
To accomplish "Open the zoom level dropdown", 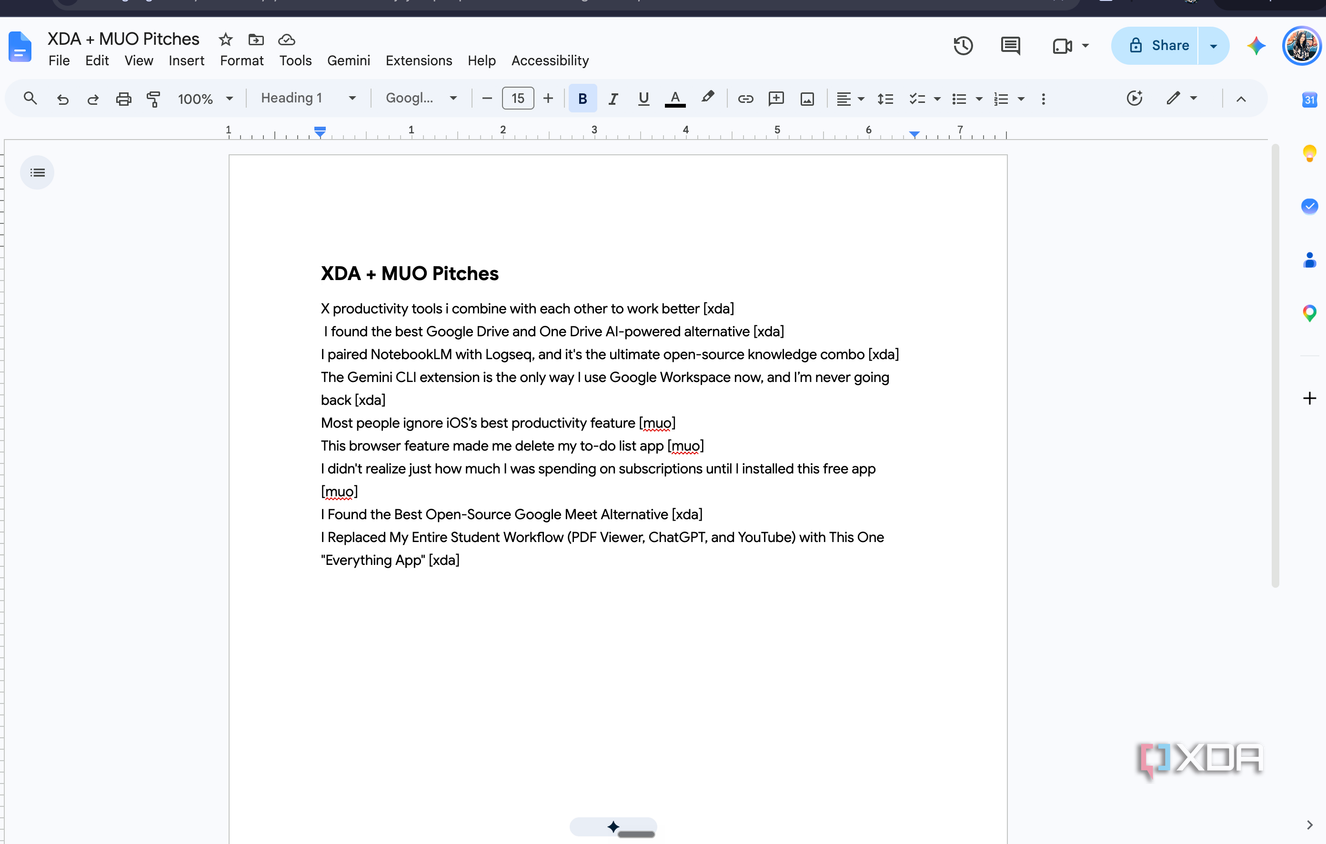I will pyautogui.click(x=205, y=99).
